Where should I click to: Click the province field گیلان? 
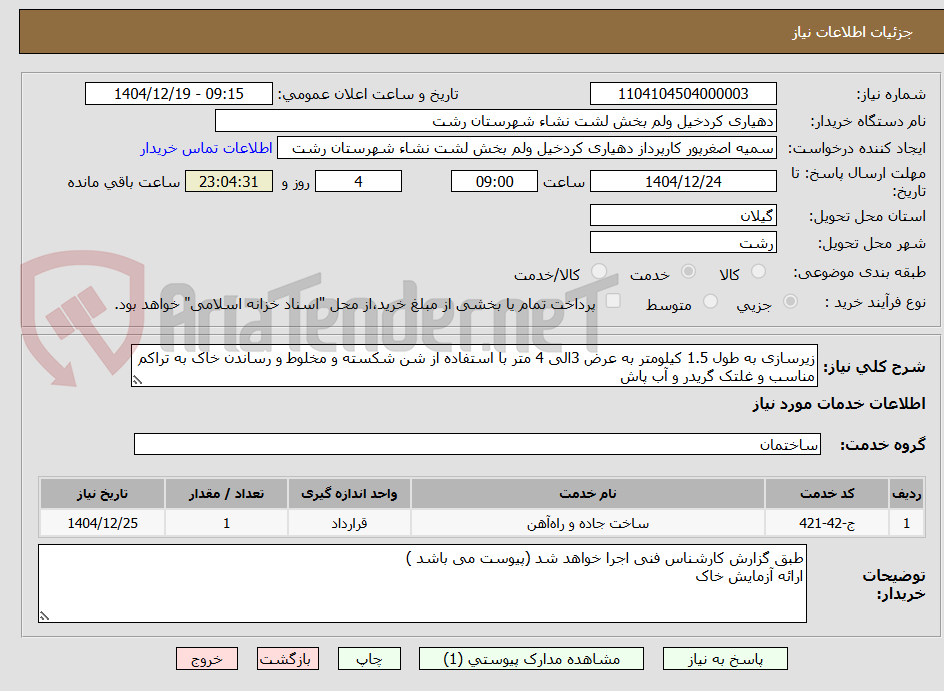[683, 215]
